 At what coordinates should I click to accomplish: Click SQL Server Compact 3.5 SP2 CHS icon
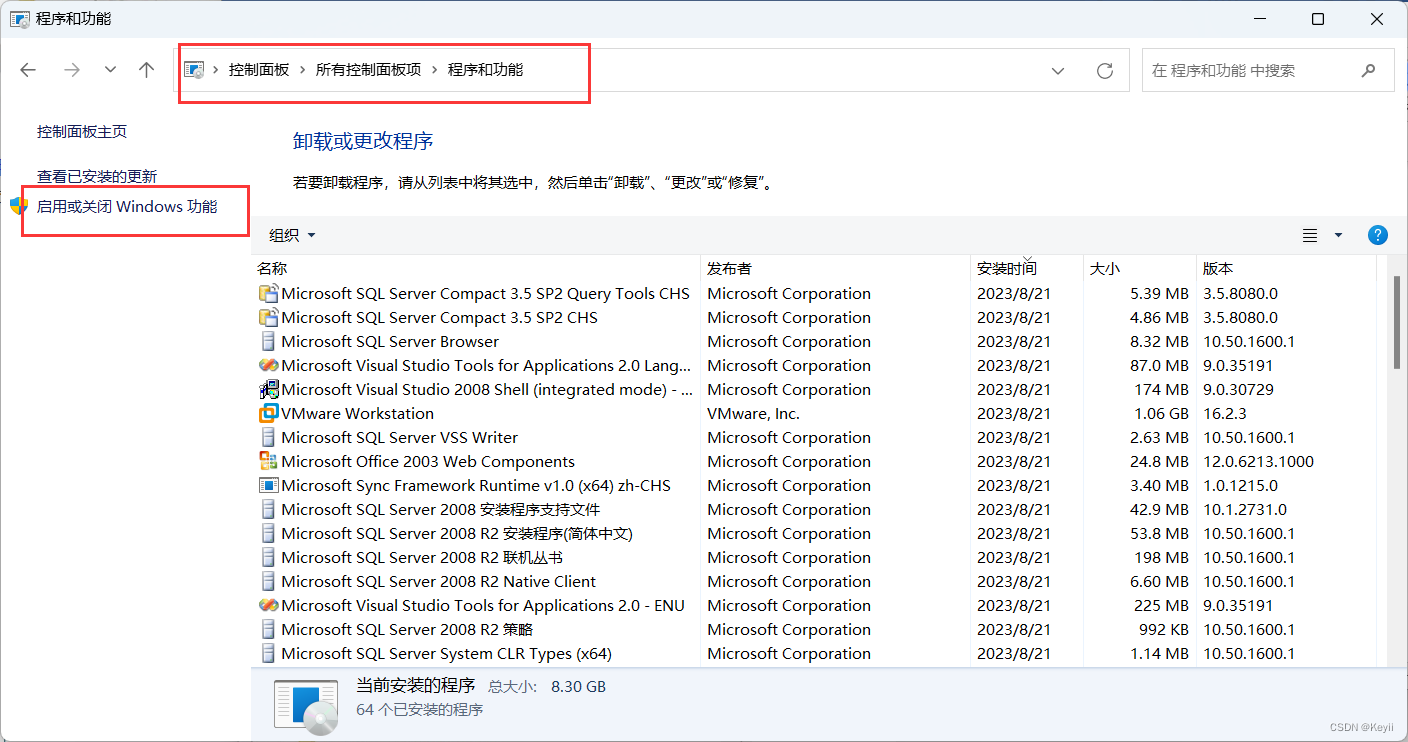[268, 318]
